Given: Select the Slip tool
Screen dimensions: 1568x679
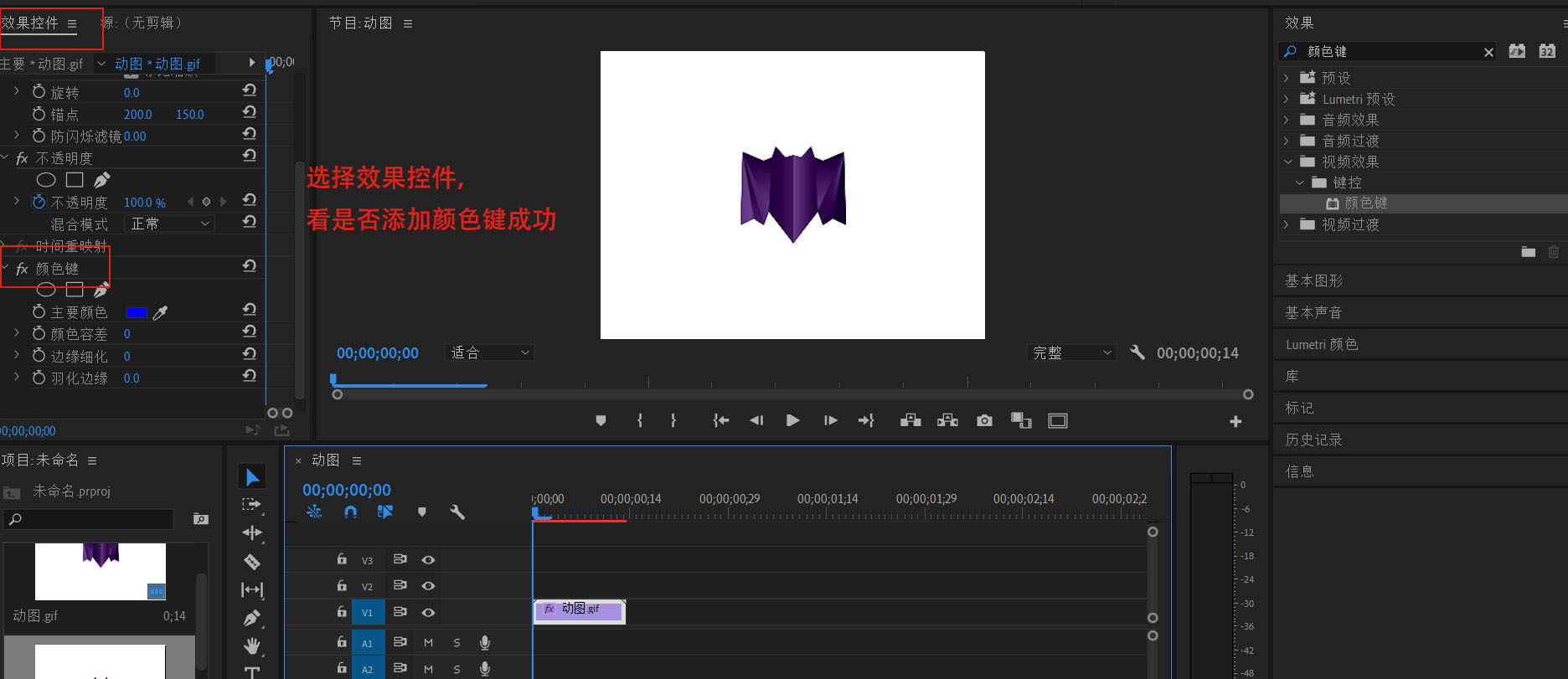Looking at the screenshot, I should coord(252,590).
